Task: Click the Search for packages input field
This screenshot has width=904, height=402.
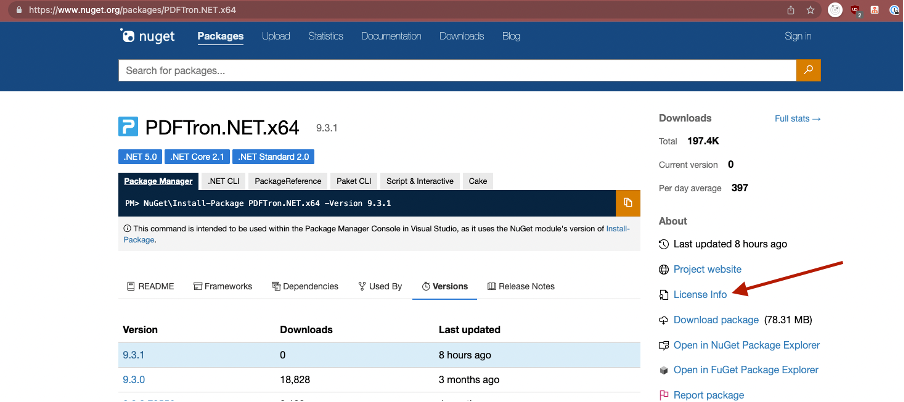Action: (x=457, y=71)
